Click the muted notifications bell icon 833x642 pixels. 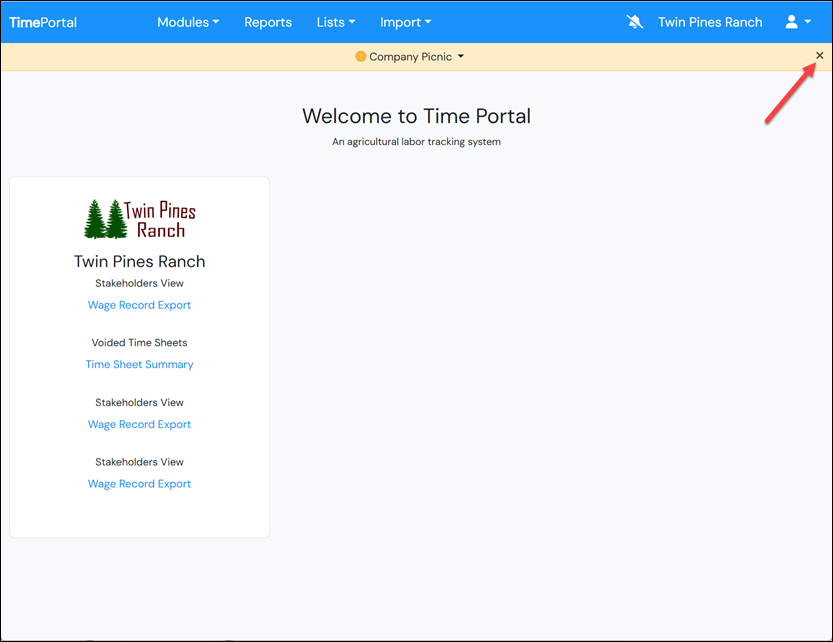tap(634, 22)
